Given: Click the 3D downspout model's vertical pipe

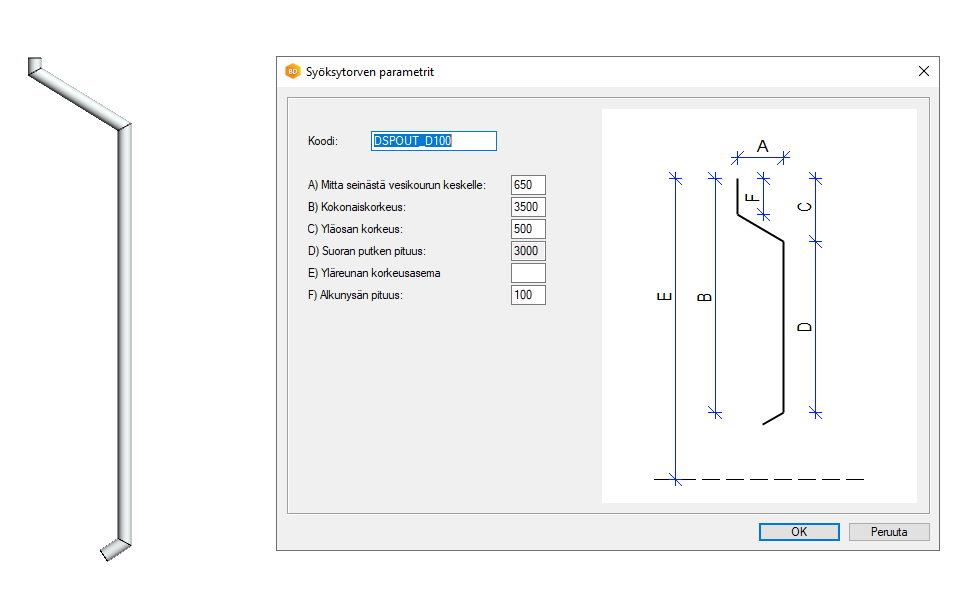Looking at the screenshot, I should click(124, 330).
